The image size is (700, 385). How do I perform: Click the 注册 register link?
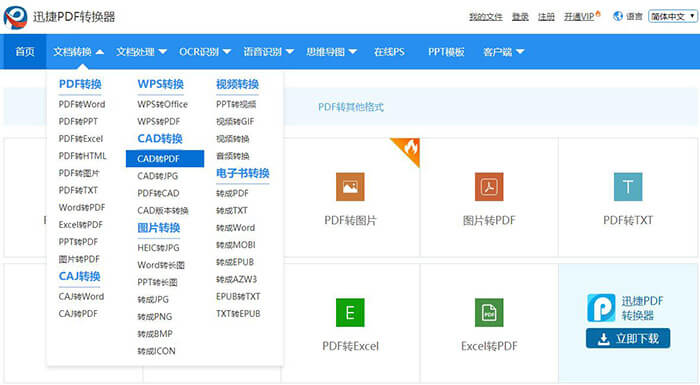(x=546, y=17)
